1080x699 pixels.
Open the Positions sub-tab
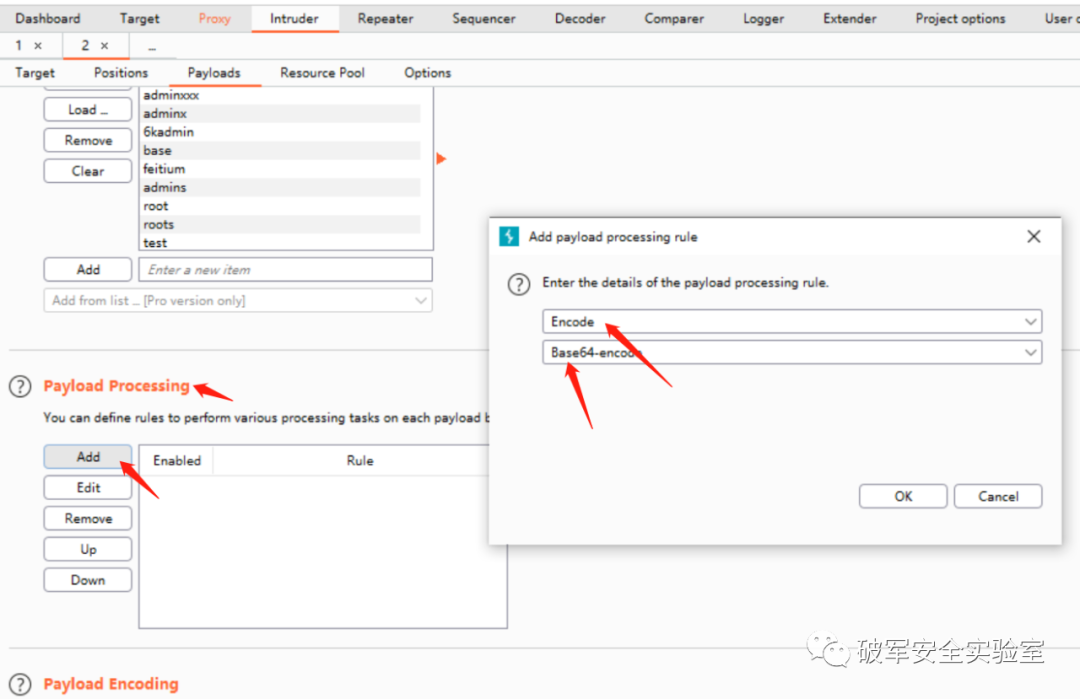pyautogui.click(x=121, y=73)
